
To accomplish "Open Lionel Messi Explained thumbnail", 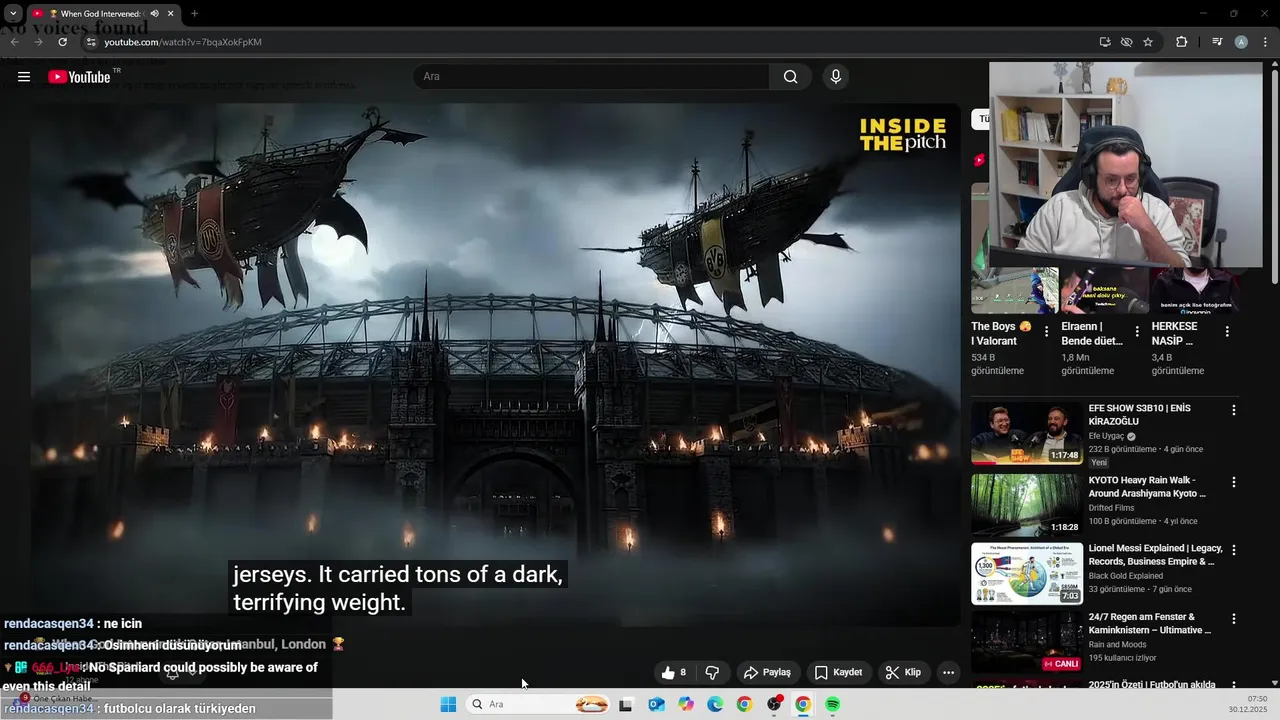I will (x=1027, y=573).
